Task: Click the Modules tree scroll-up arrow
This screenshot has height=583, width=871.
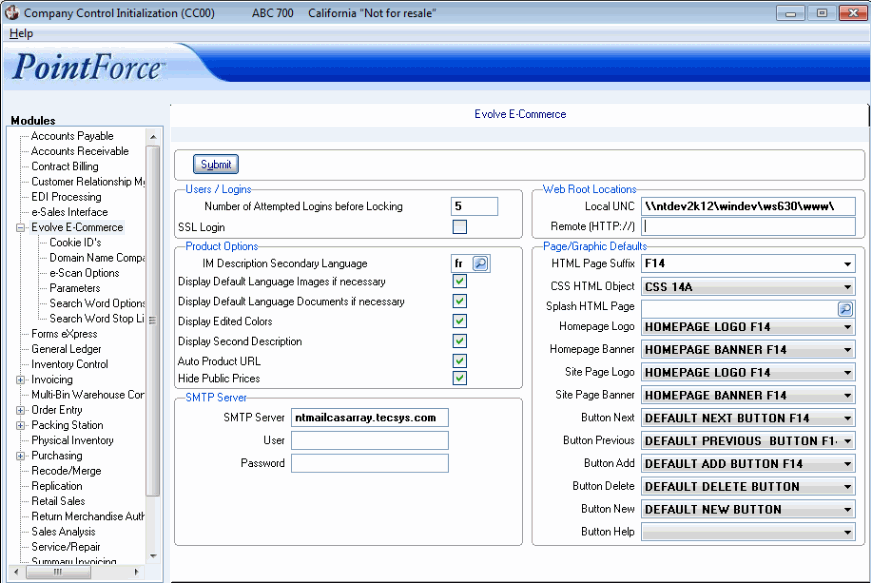Action: pyautogui.click(x=153, y=137)
